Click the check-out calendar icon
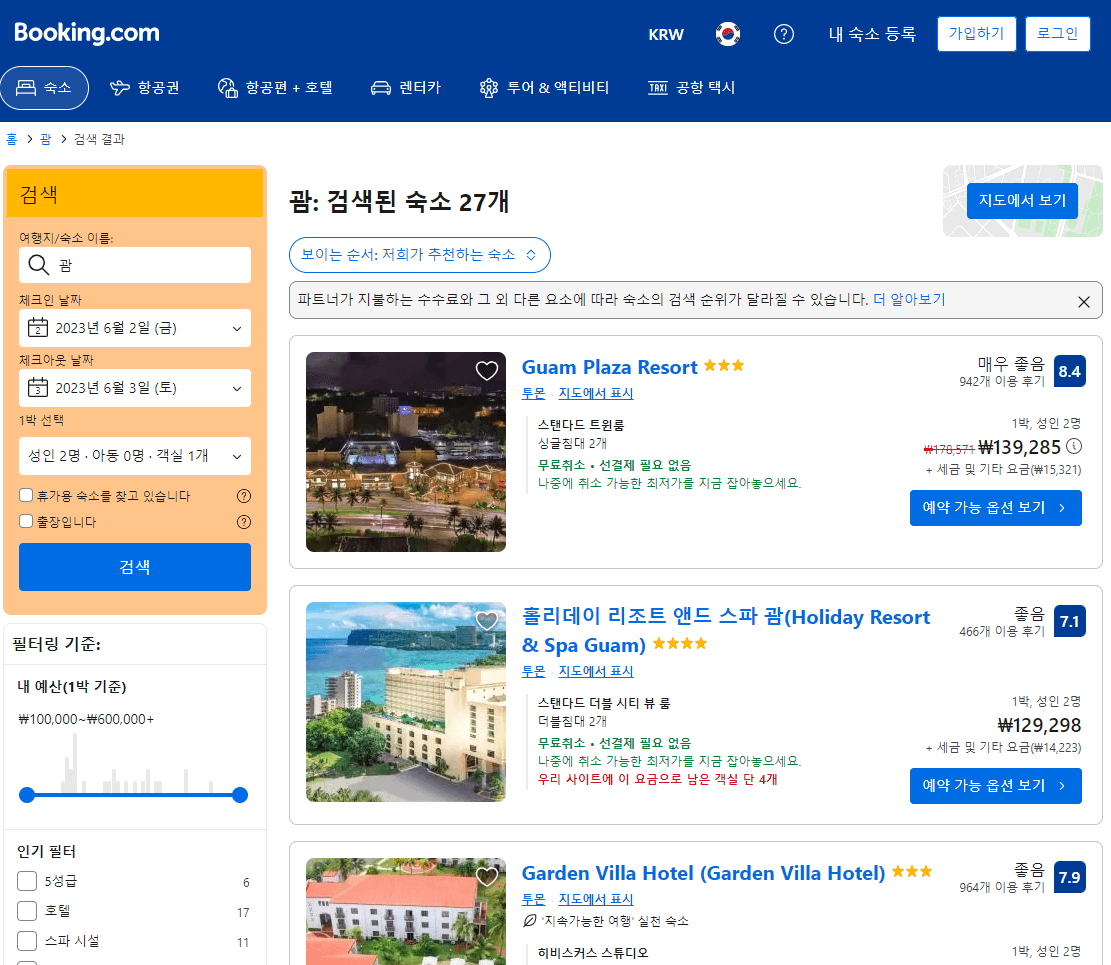The height and width of the screenshot is (965, 1111). [38, 388]
